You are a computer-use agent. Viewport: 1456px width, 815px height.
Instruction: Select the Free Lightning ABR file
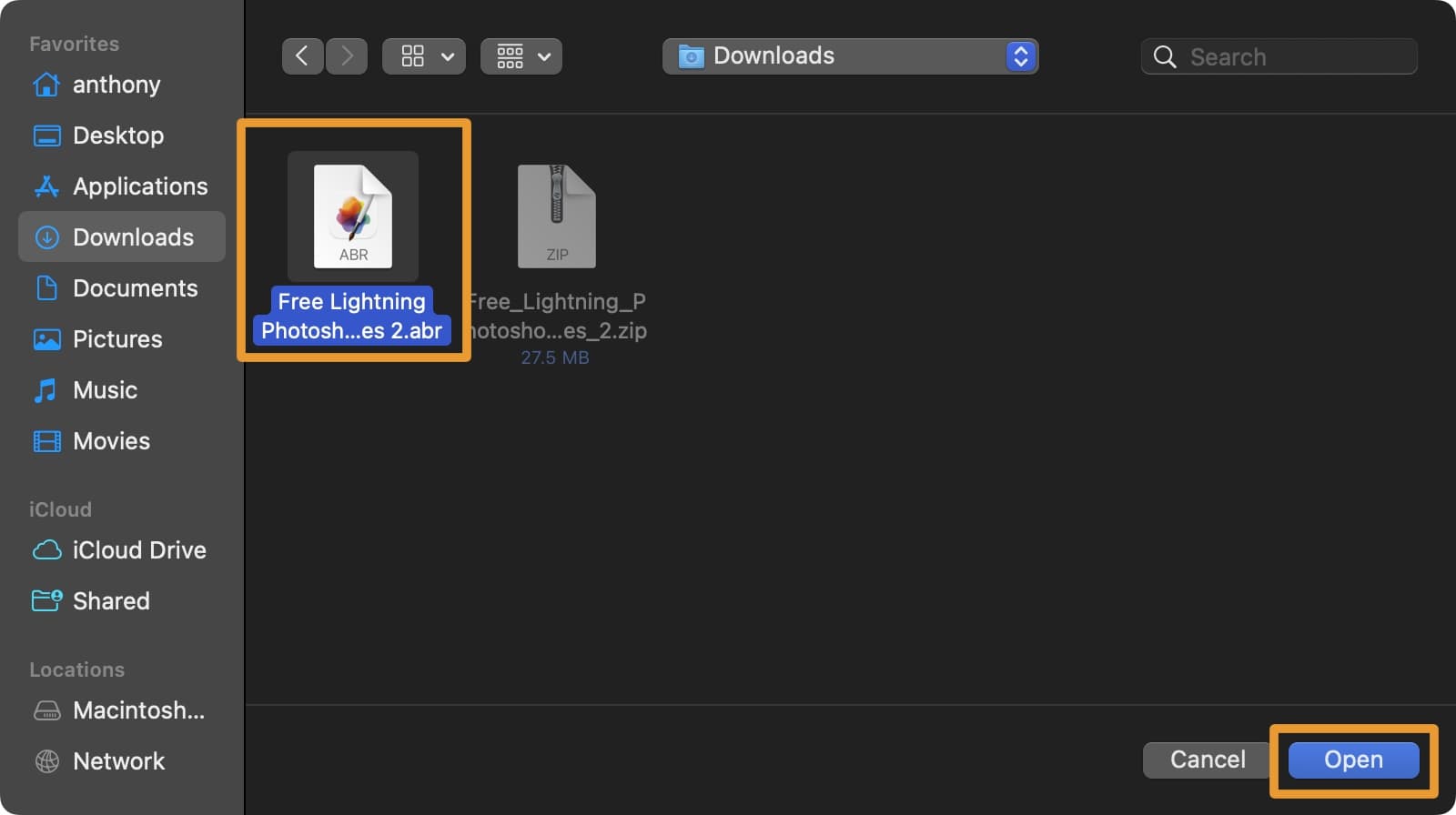353,216
